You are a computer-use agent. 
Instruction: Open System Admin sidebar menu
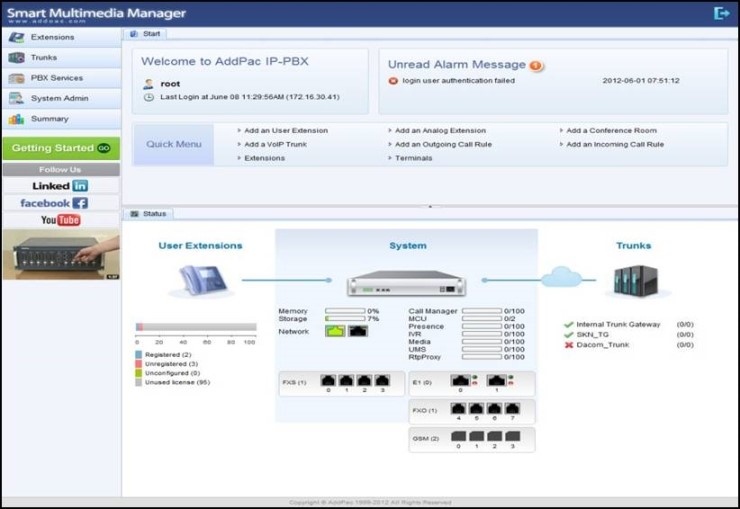[61, 98]
